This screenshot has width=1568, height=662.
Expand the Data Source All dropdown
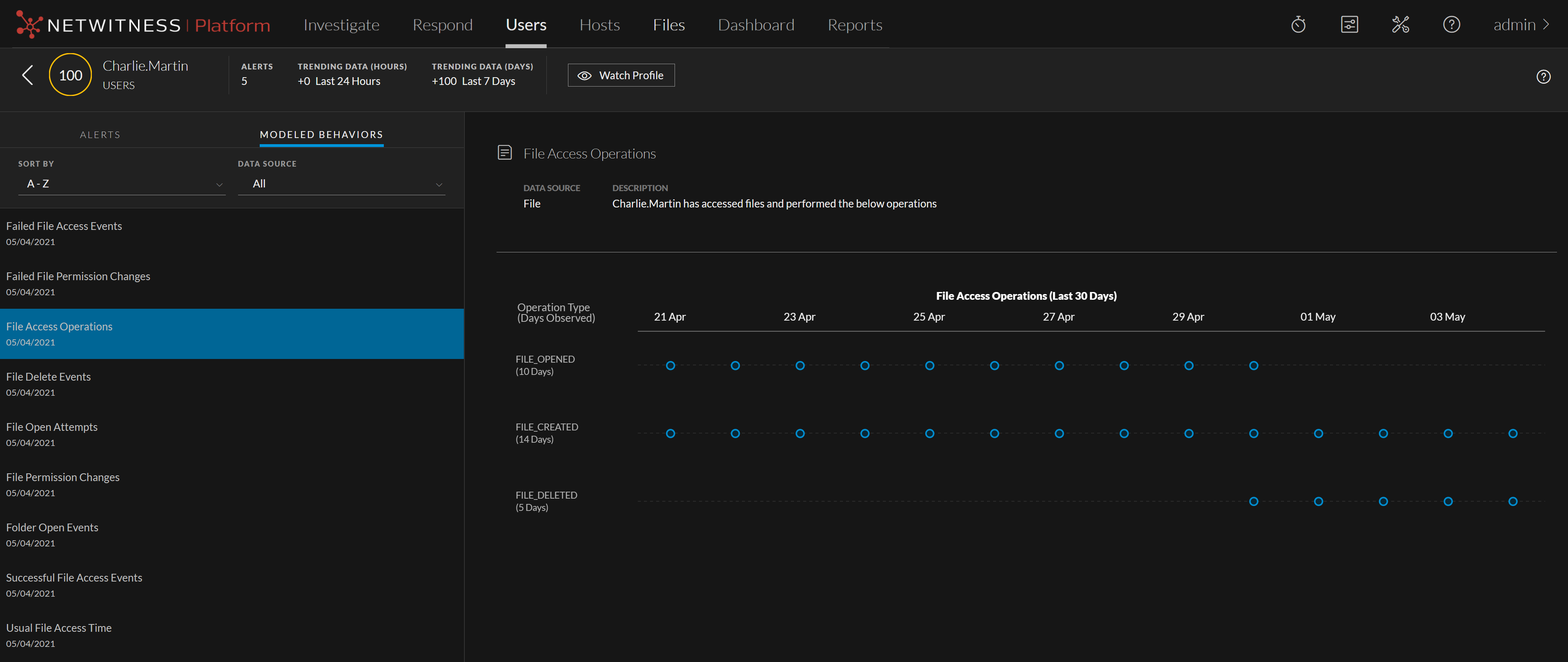[341, 184]
